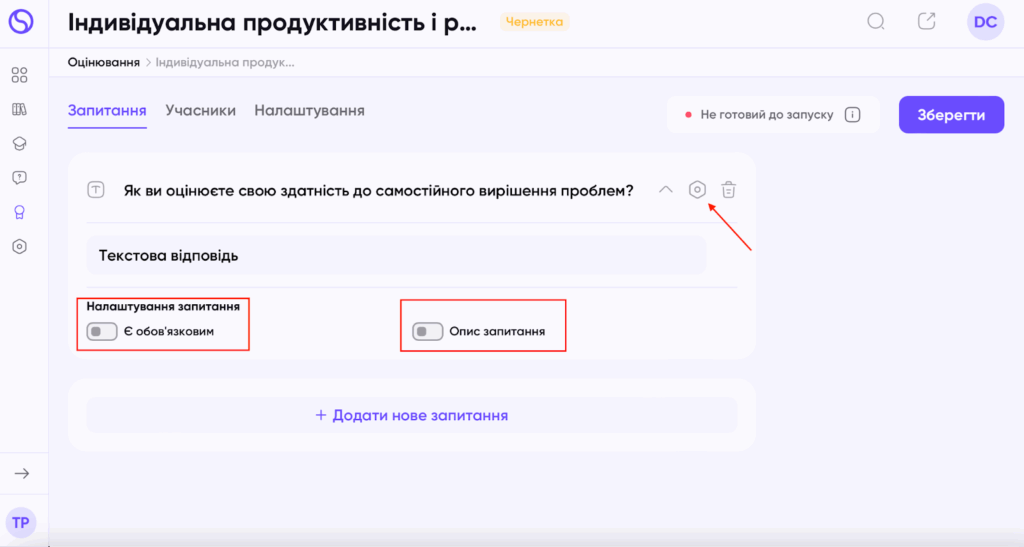Open the sidebar hexagon settings icon

pos(19,246)
